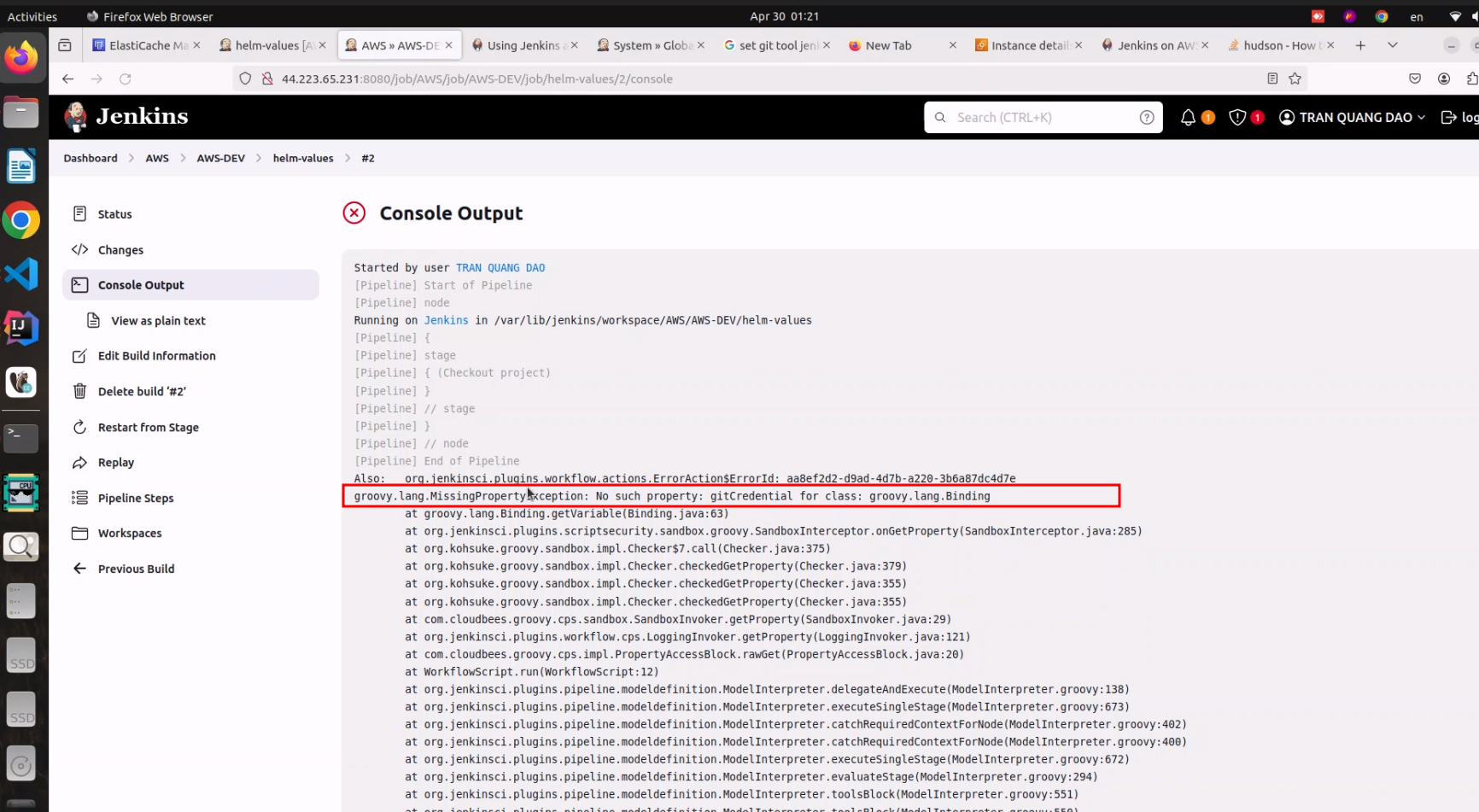The height and width of the screenshot is (812, 1479).
Task: Click the helm-values breadcrumb
Action: coord(303,158)
